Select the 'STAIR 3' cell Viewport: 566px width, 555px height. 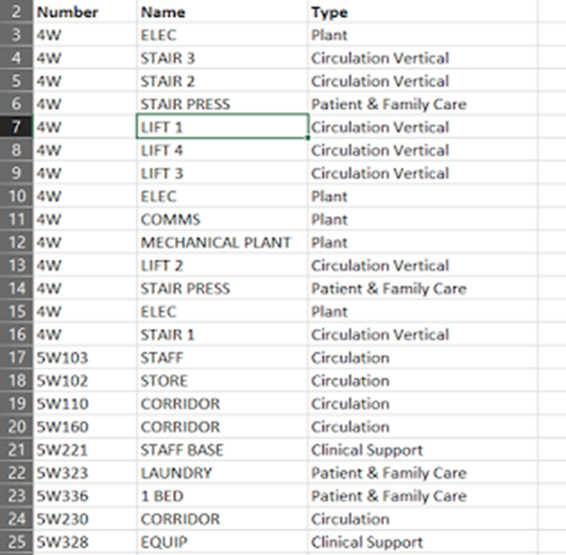(222, 58)
